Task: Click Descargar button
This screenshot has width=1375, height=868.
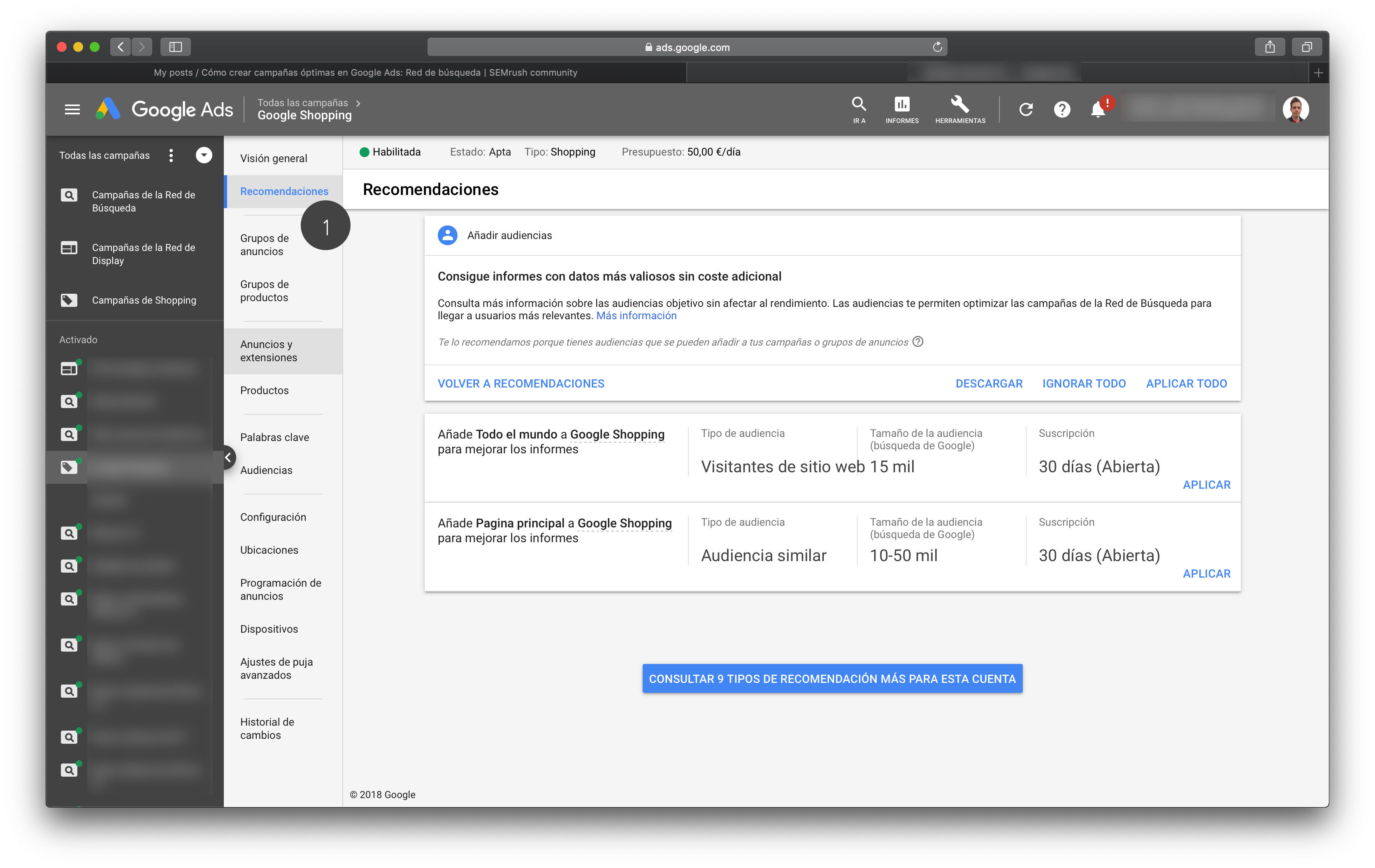Action: 989,383
